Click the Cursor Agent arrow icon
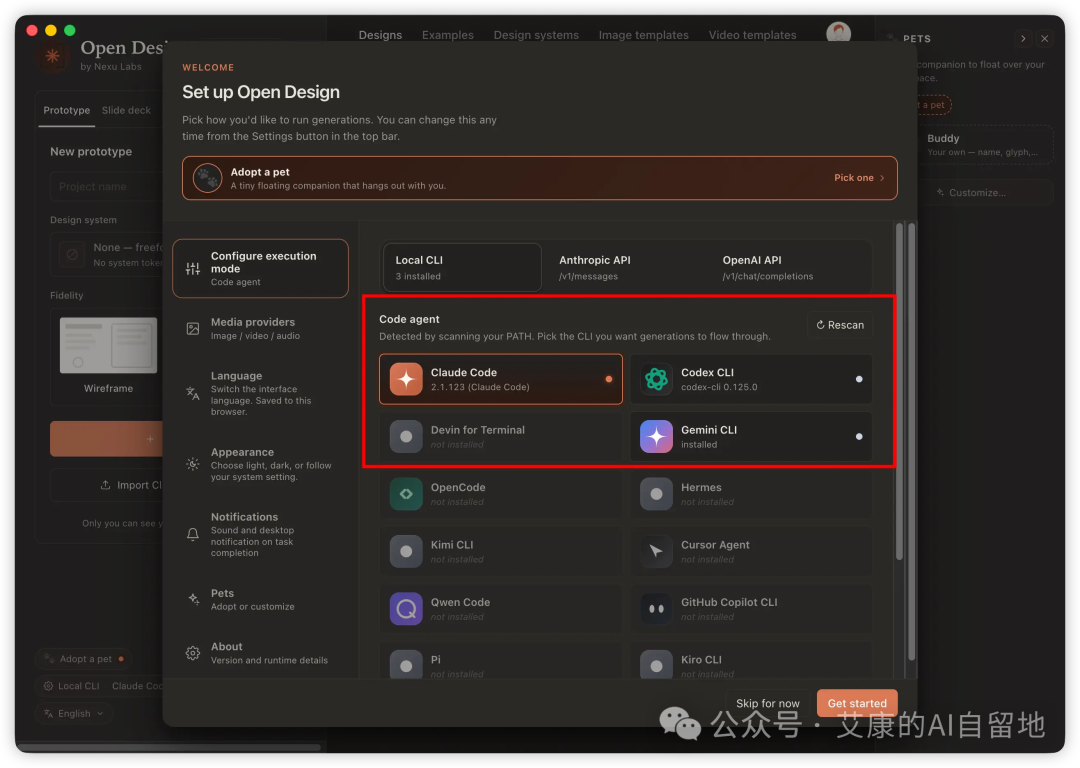Screen dimensions: 1080x768 [x=656, y=551]
